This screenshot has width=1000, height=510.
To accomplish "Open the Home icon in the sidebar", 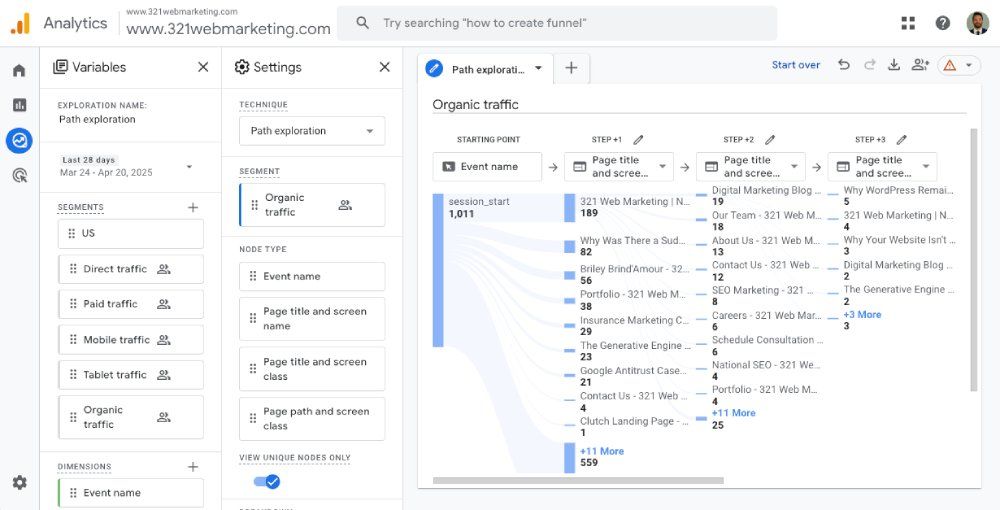I will (x=19, y=71).
